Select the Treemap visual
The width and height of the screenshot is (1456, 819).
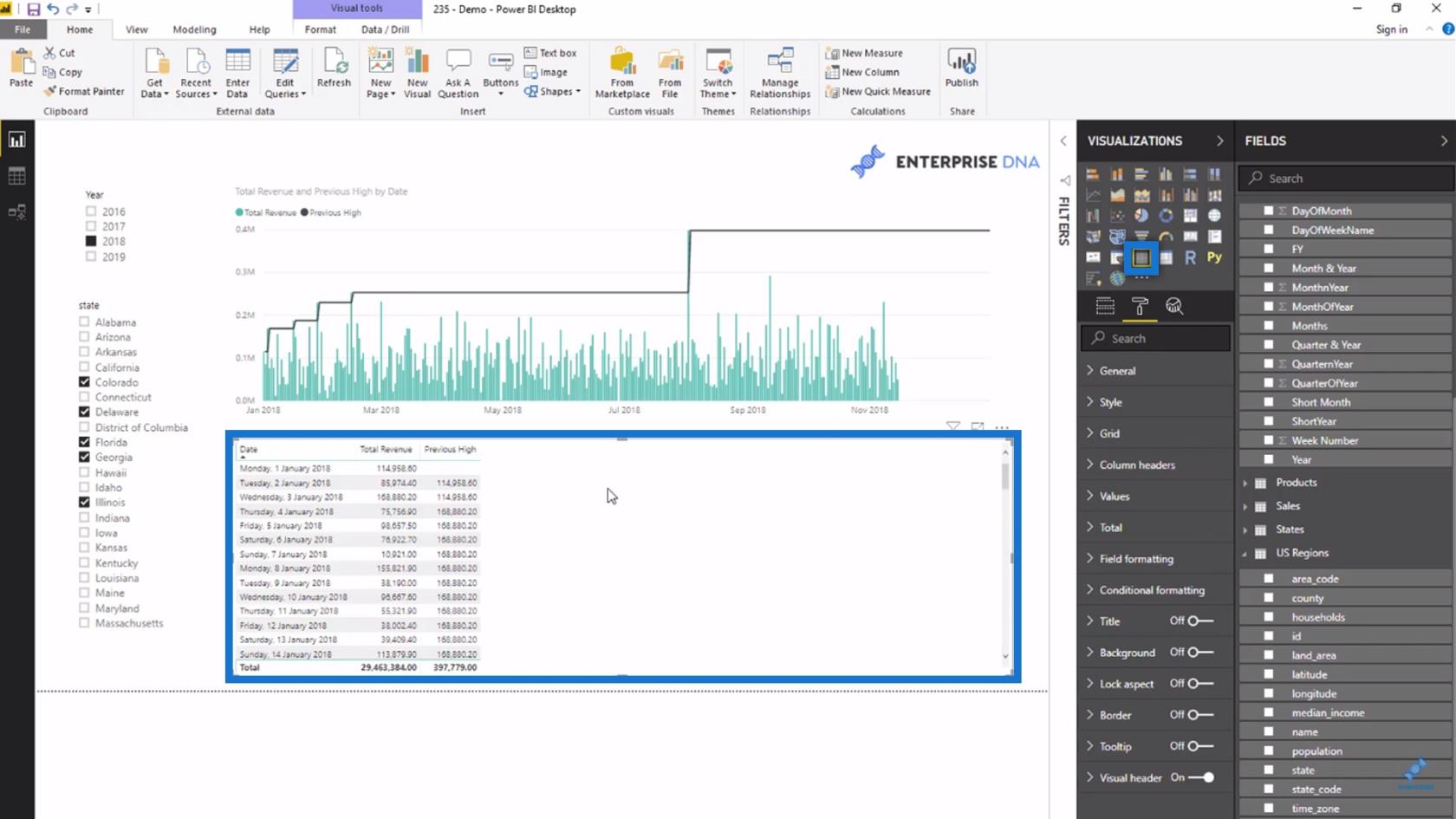coord(1190,216)
